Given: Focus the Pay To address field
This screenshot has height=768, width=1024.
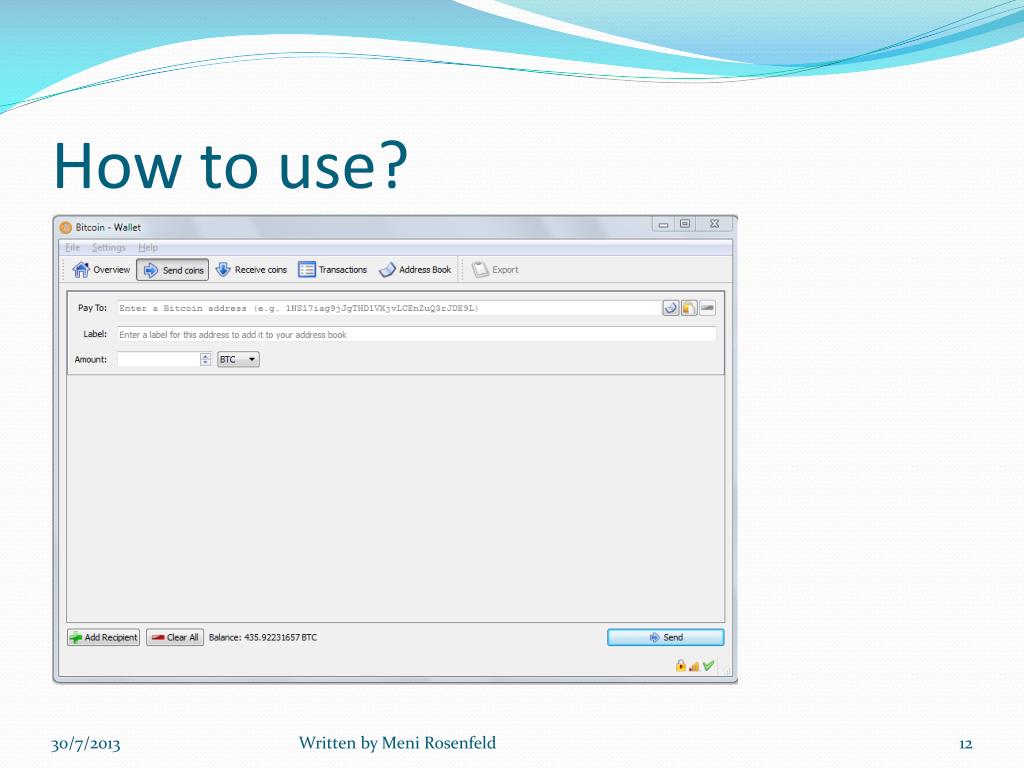Looking at the screenshot, I should pyautogui.click(x=389, y=308).
